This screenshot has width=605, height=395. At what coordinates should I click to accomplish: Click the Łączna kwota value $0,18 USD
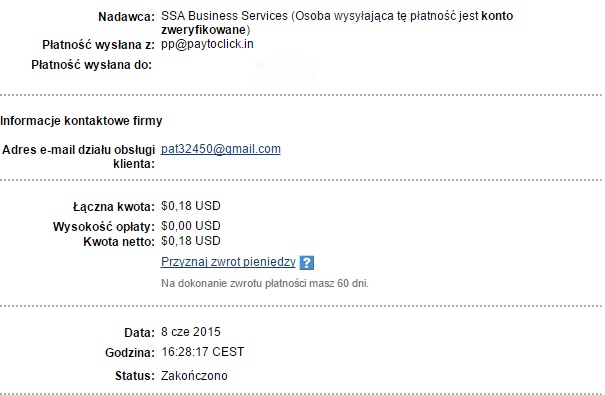(x=191, y=206)
